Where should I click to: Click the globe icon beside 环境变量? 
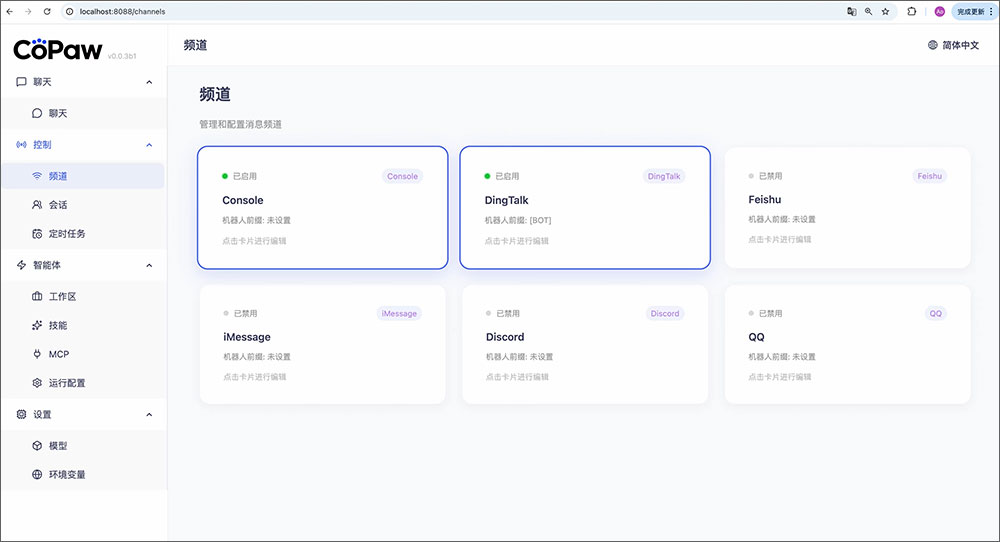click(x=37, y=474)
